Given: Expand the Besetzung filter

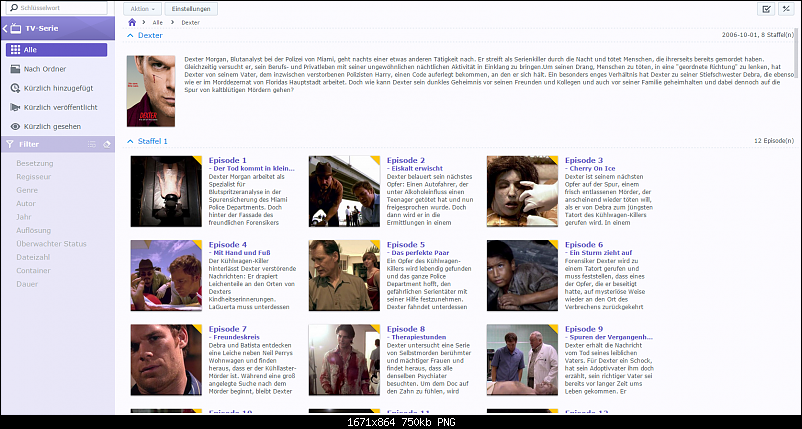Looking at the screenshot, I should 35,163.
